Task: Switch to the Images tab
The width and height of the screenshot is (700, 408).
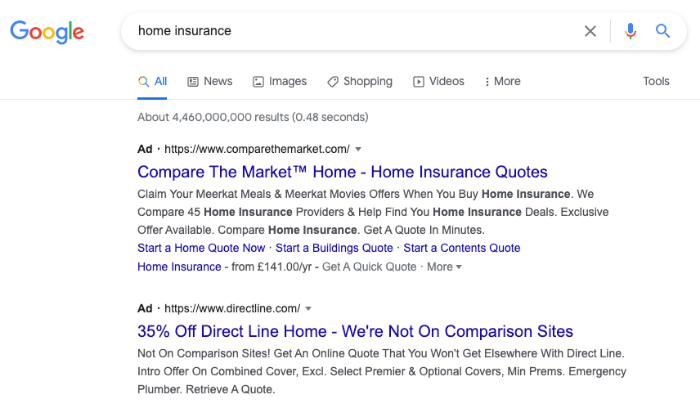Action: [280, 81]
